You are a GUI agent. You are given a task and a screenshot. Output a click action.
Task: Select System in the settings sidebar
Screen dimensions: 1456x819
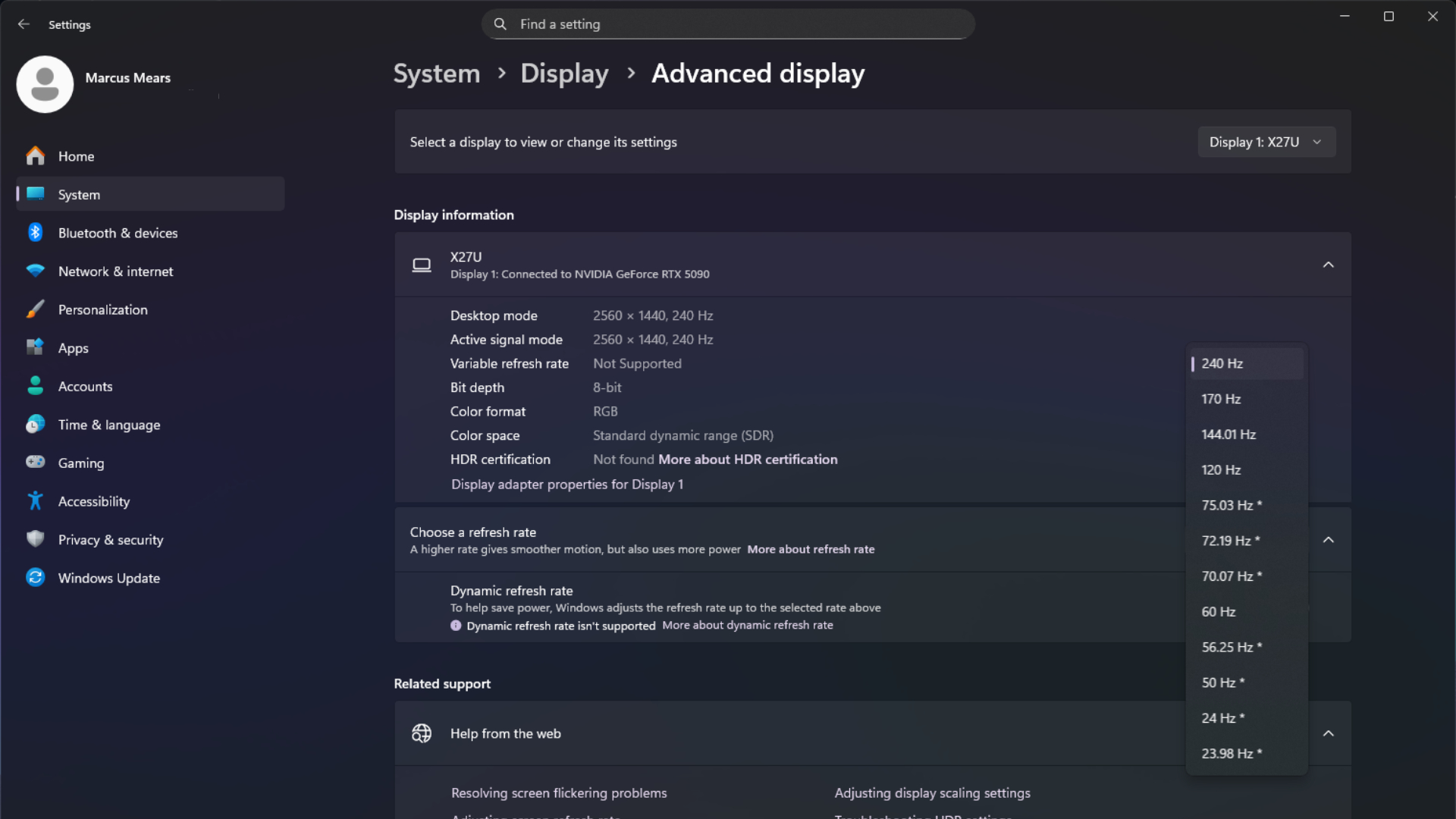pyautogui.click(x=79, y=194)
